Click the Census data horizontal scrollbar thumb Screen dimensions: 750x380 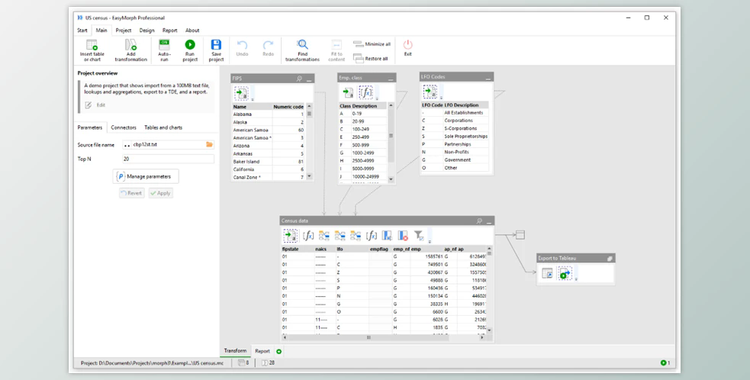pos(369,337)
